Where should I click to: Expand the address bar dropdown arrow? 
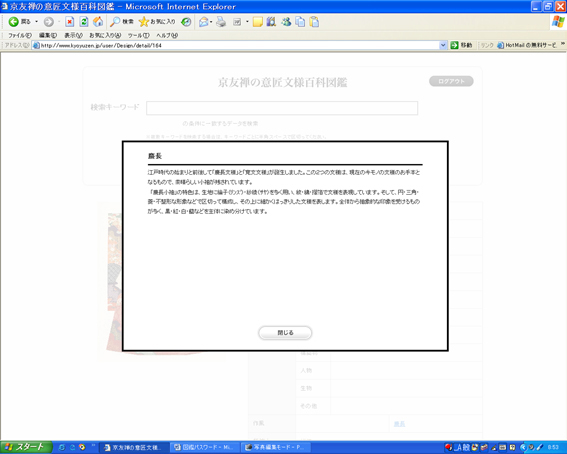point(443,45)
